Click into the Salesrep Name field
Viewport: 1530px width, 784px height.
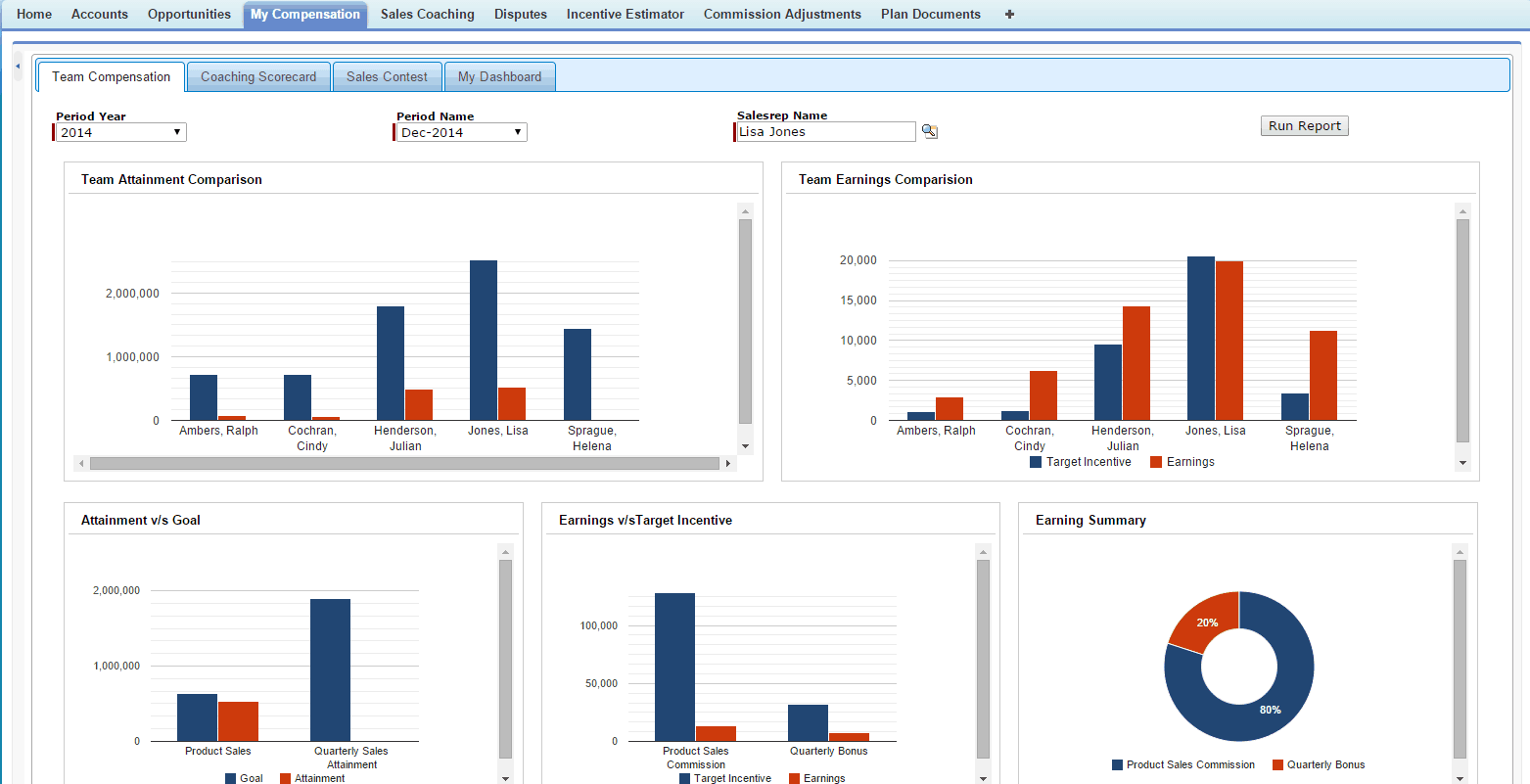tap(825, 132)
